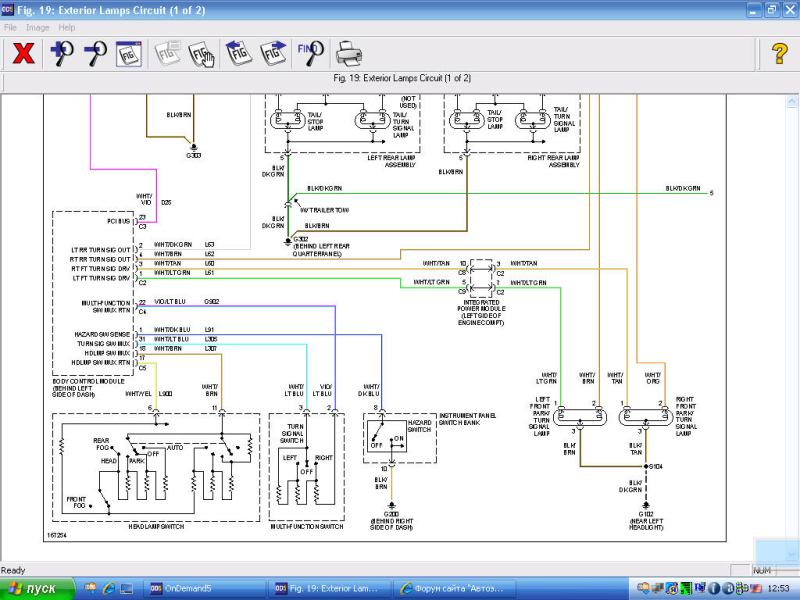The image size is (800, 600).
Task: Zoom in with the plus magnifier icon
Action: (62, 54)
